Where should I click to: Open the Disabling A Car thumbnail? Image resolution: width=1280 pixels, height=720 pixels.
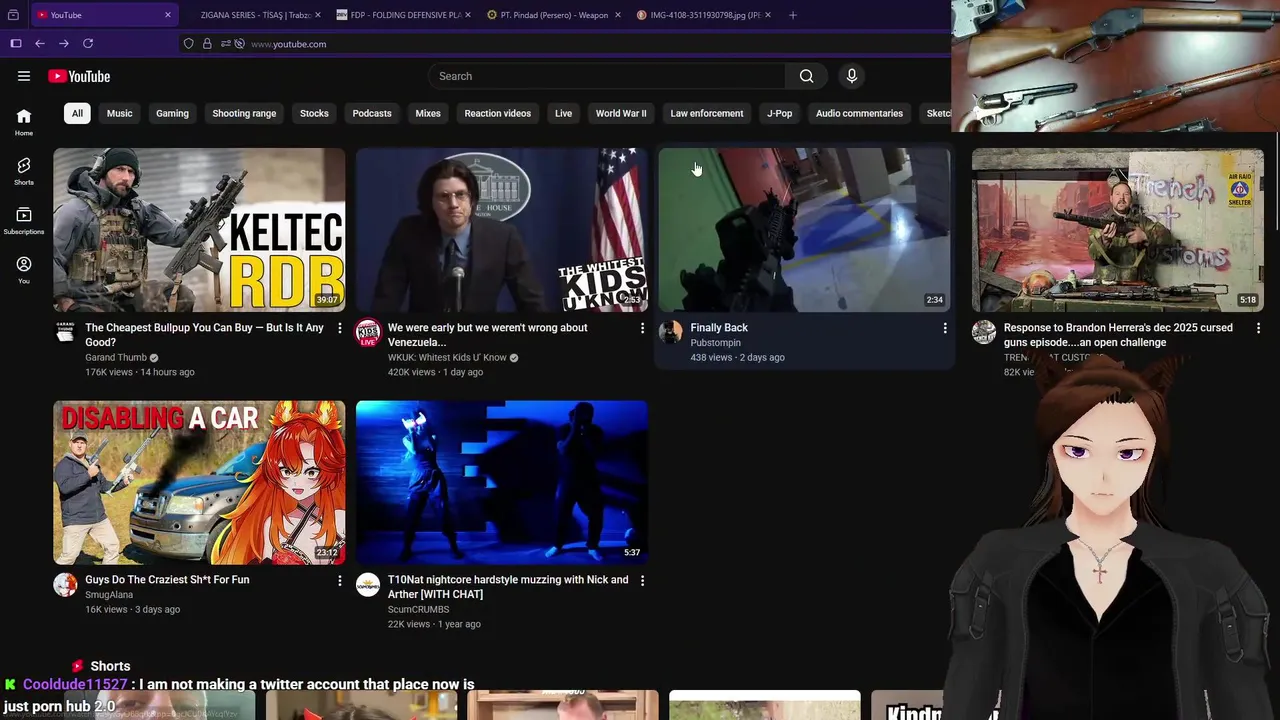[x=199, y=482]
